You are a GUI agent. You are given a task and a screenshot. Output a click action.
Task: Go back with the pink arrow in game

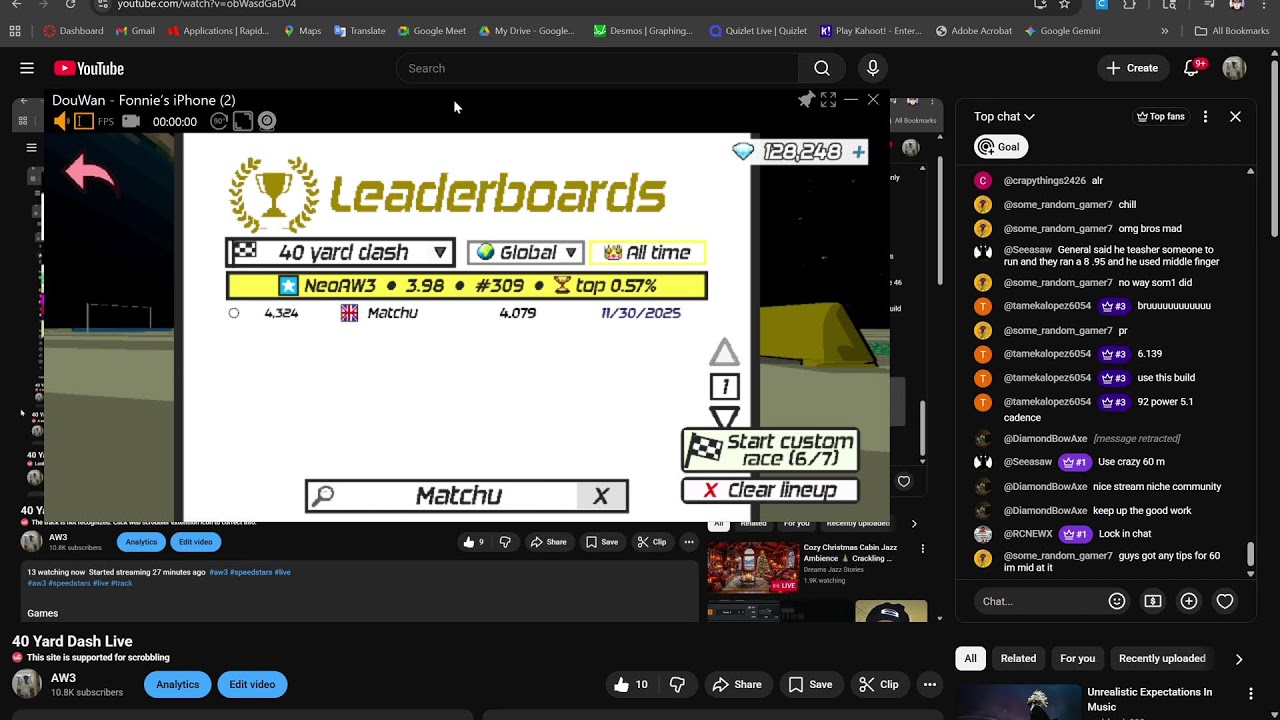[90, 173]
